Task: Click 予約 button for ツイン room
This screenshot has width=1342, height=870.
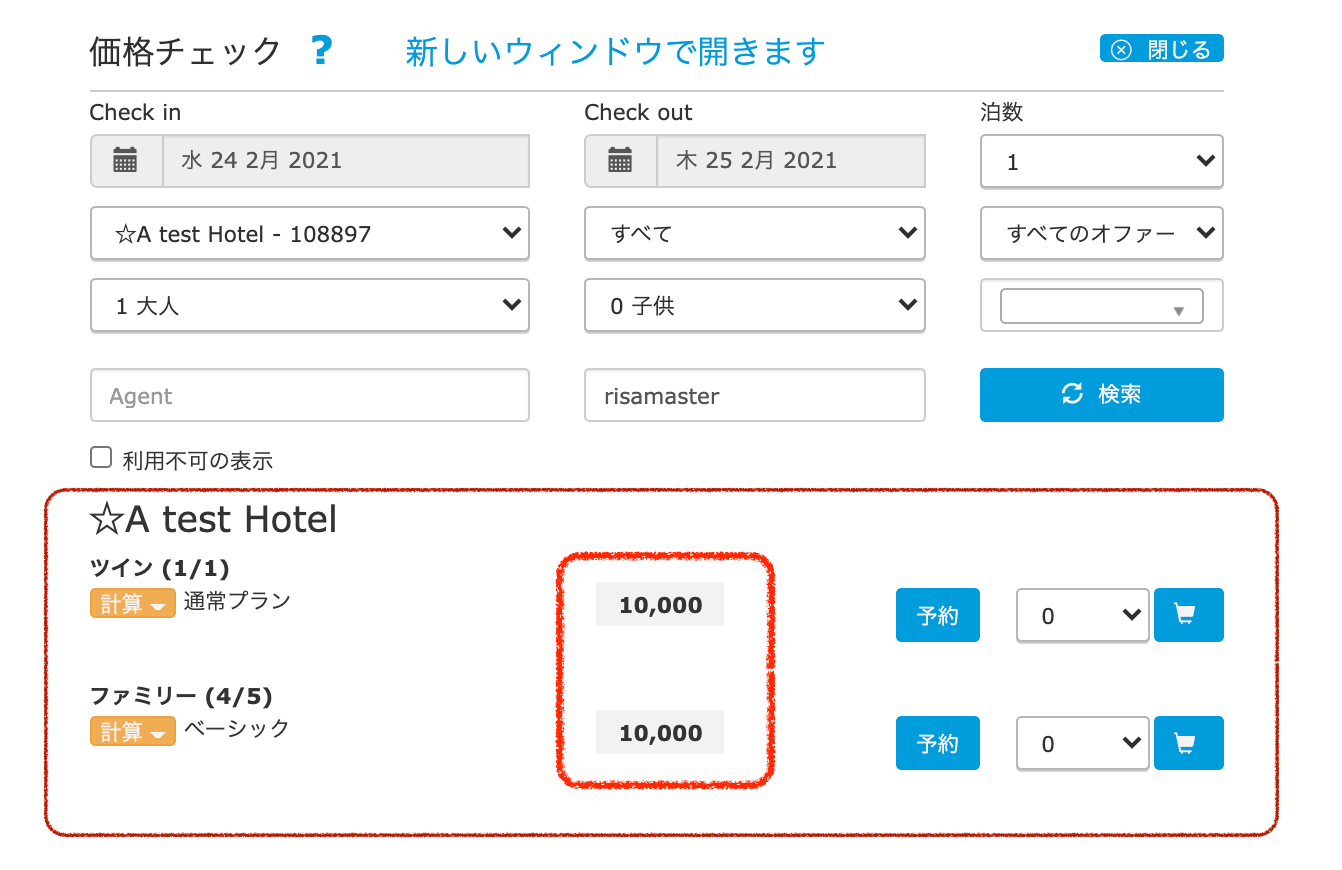Action: point(937,615)
